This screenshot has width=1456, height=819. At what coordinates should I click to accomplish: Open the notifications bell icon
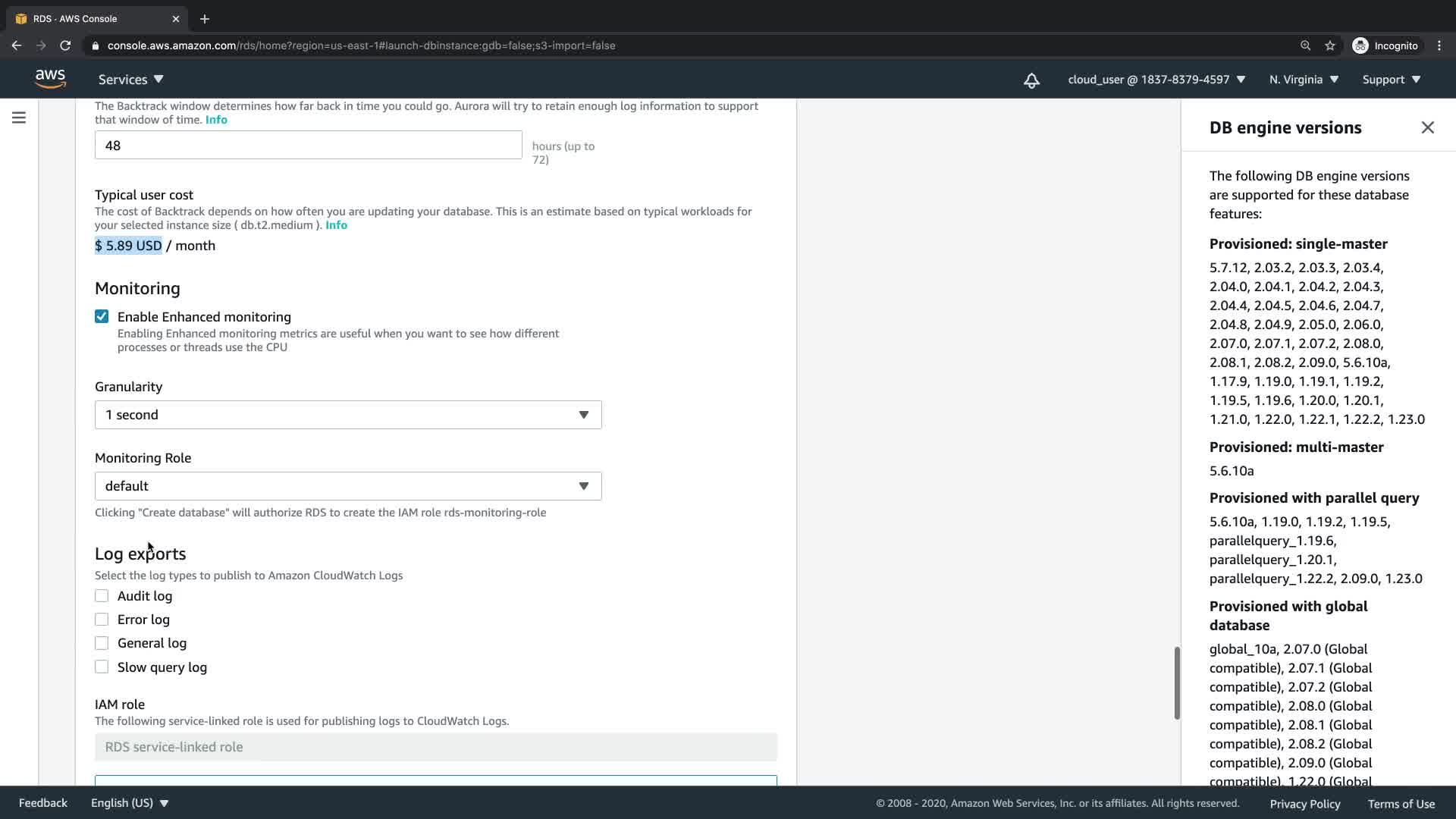coord(1031,80)
